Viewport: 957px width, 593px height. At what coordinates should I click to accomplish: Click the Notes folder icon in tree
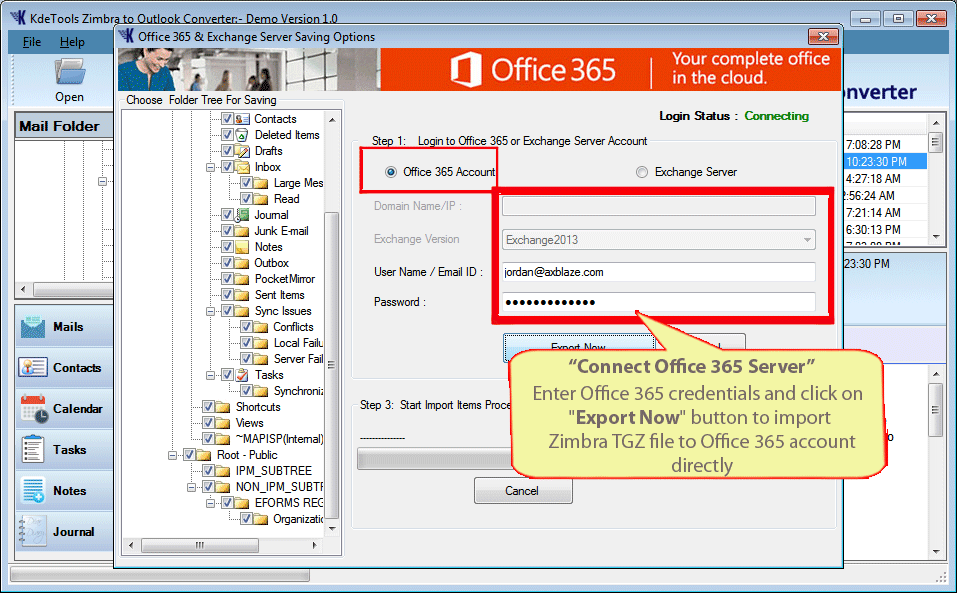click(242, 247)
